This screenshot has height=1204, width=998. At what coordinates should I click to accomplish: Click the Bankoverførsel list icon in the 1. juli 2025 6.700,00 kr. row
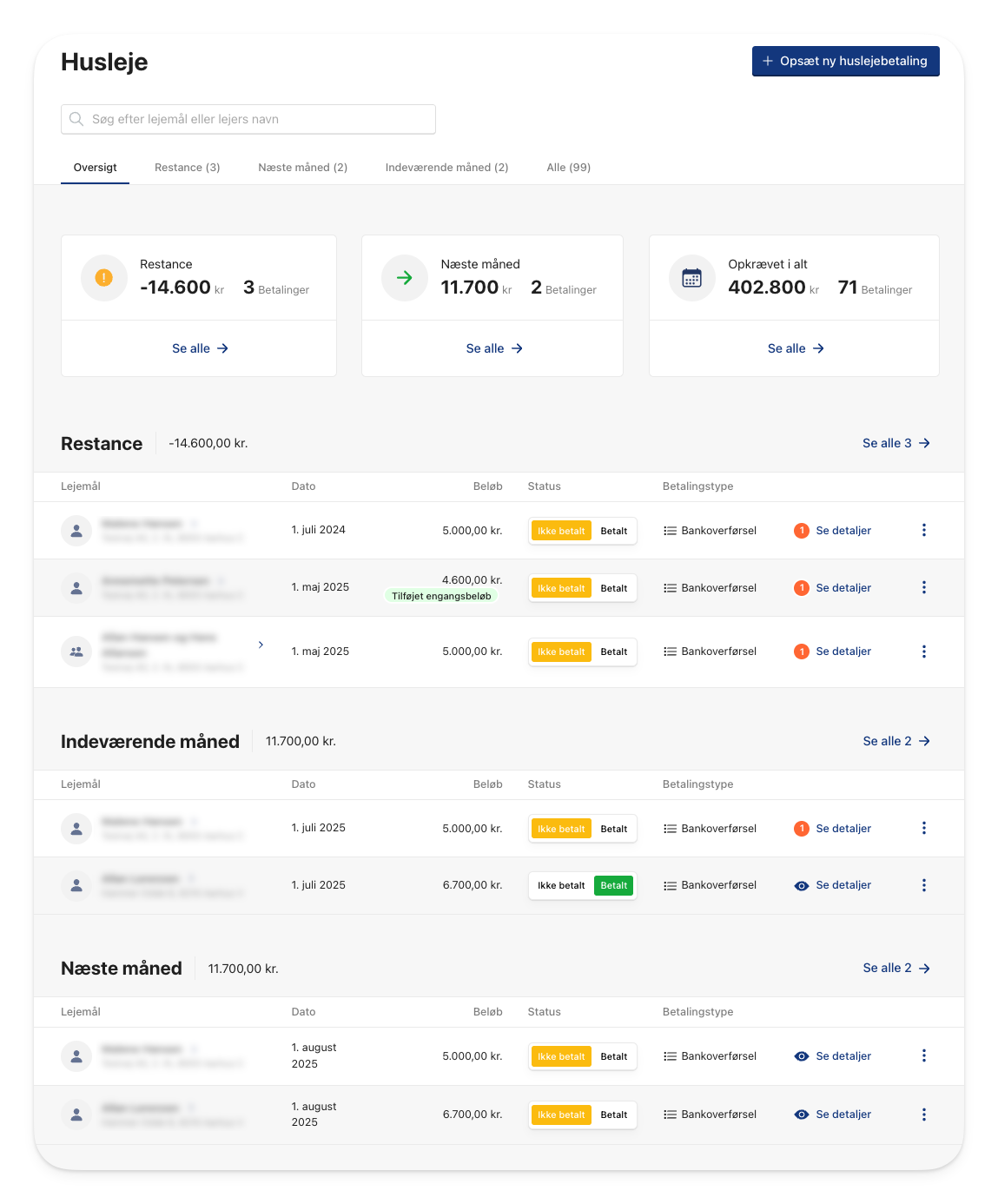[x=670, y=885]
